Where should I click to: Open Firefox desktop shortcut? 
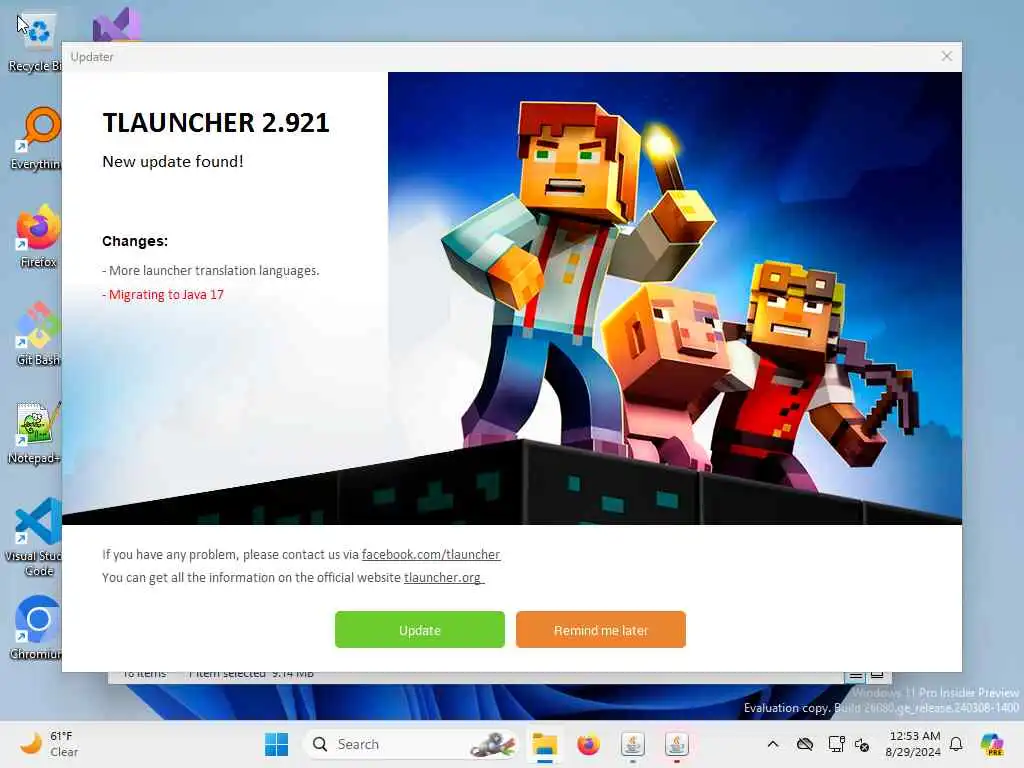pyautogui.click(x=38, y=236)
